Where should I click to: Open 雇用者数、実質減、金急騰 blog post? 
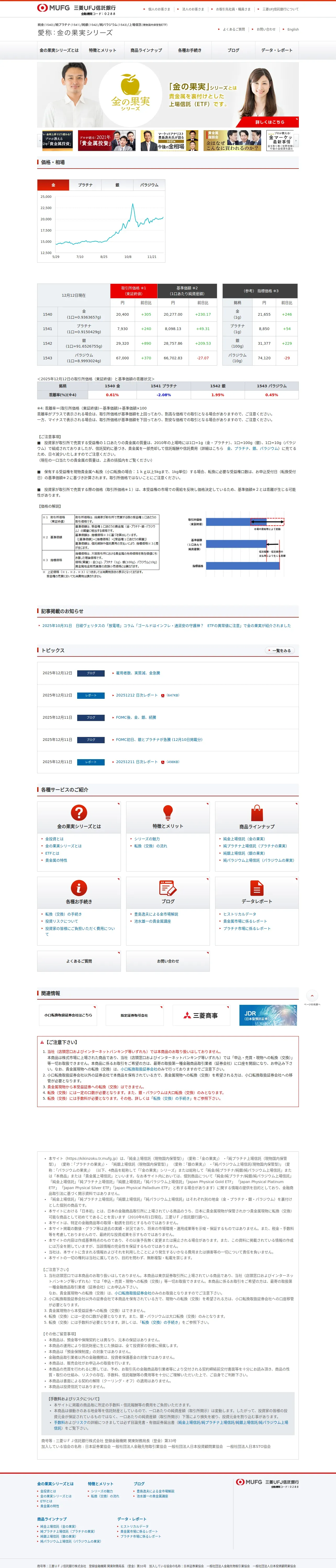138,673
